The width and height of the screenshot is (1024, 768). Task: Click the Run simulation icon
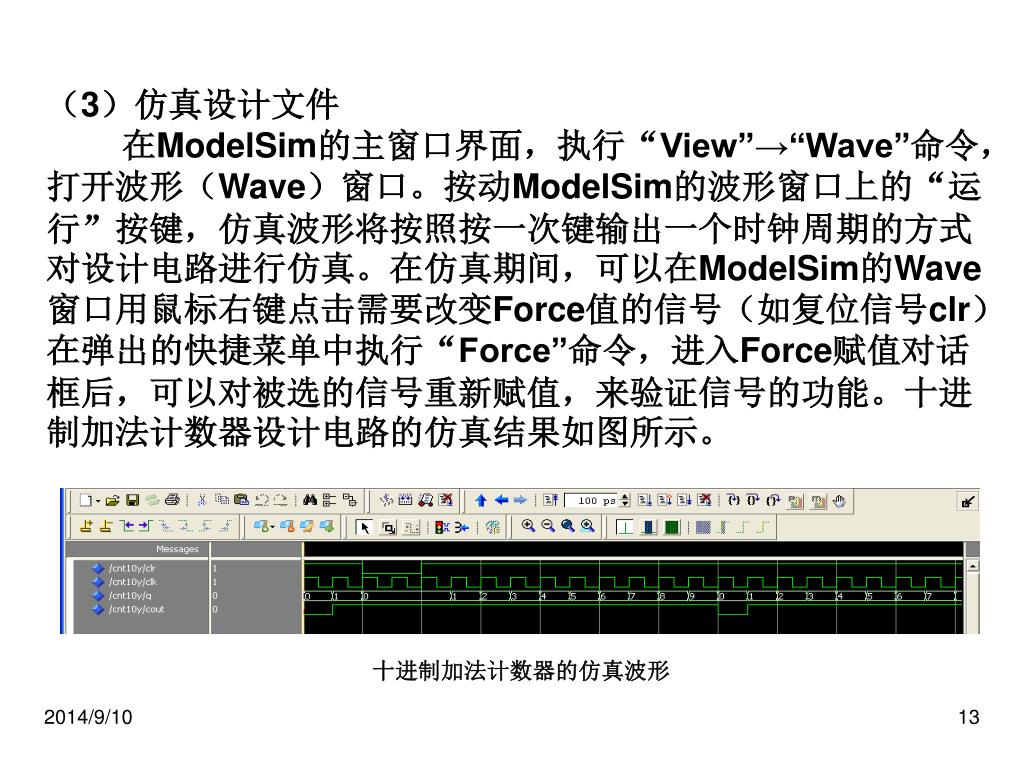coord(645,500)
